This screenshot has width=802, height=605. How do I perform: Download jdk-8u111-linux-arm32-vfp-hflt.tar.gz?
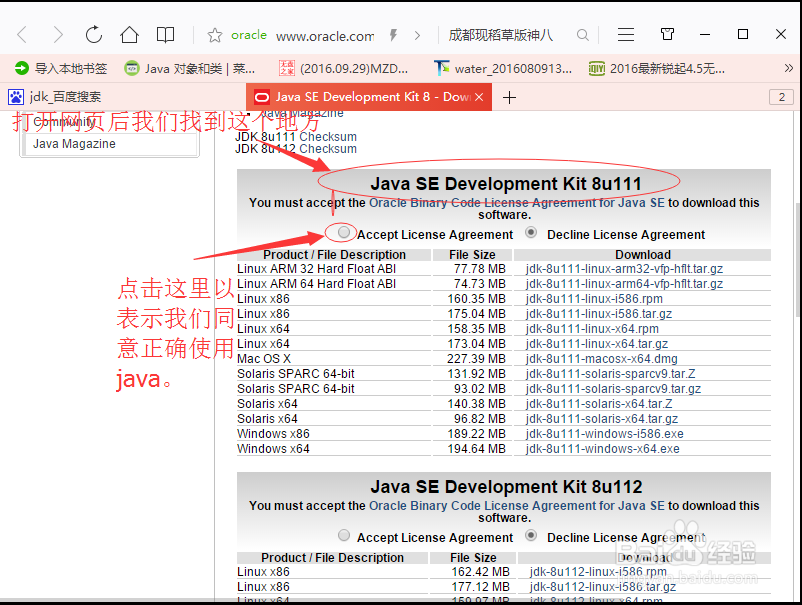coord(624,269)
